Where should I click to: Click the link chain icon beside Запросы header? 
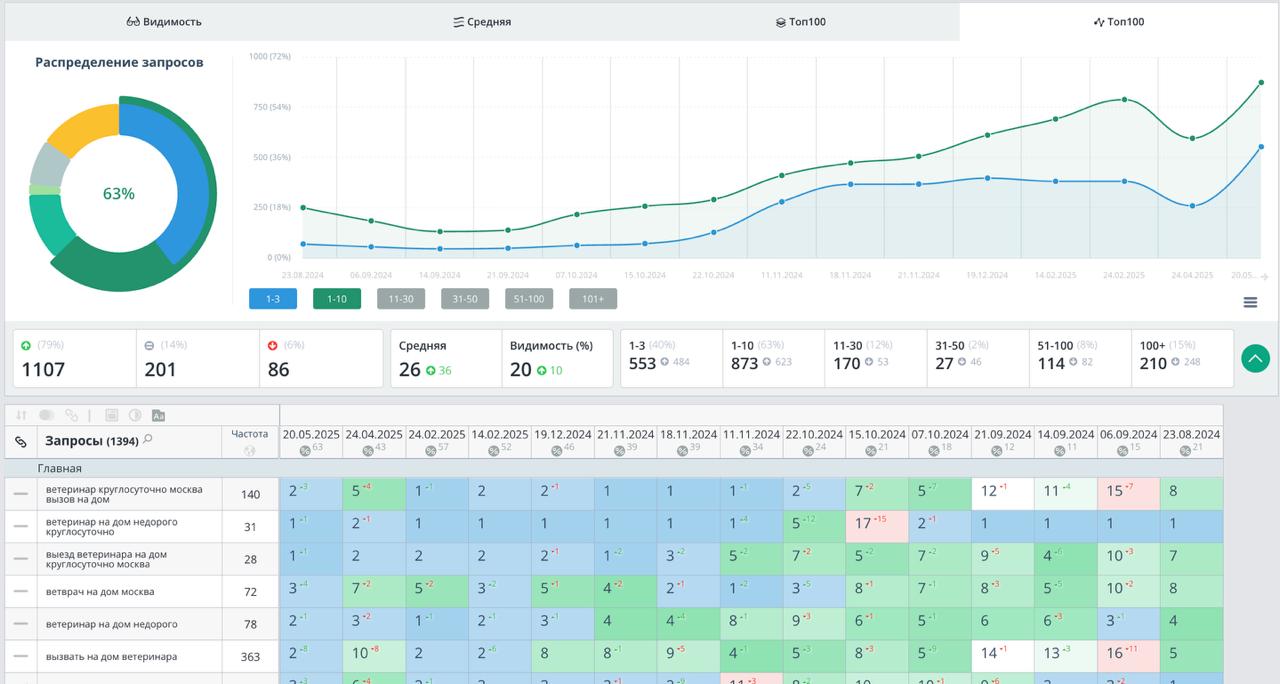21,441
